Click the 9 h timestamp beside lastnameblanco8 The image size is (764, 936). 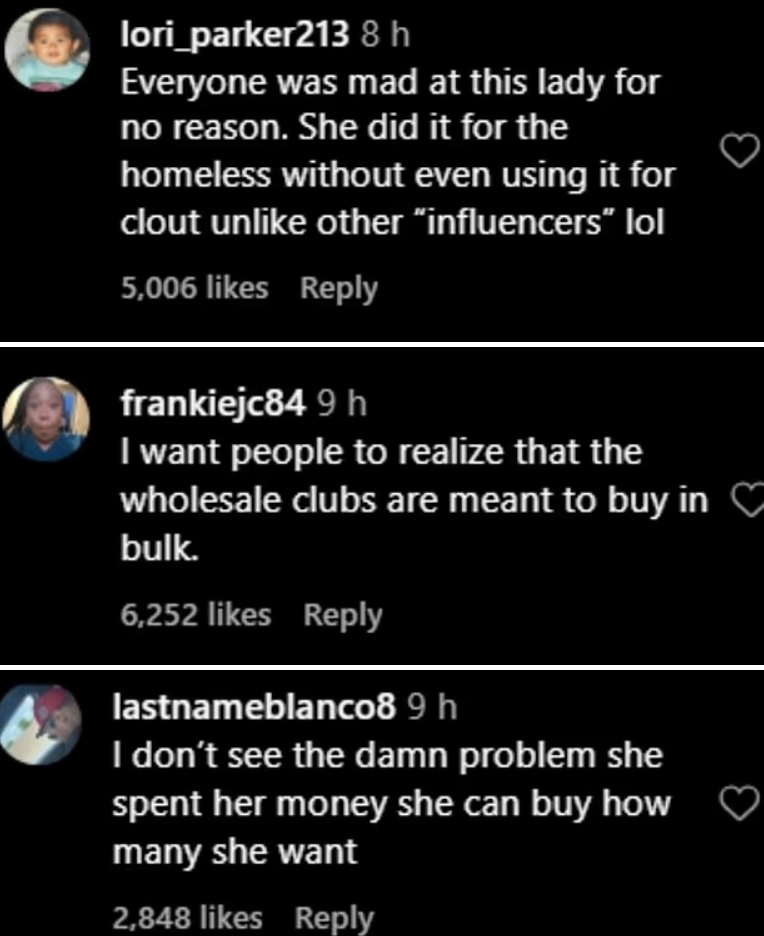pyautogui.click(x=433, y=707)
